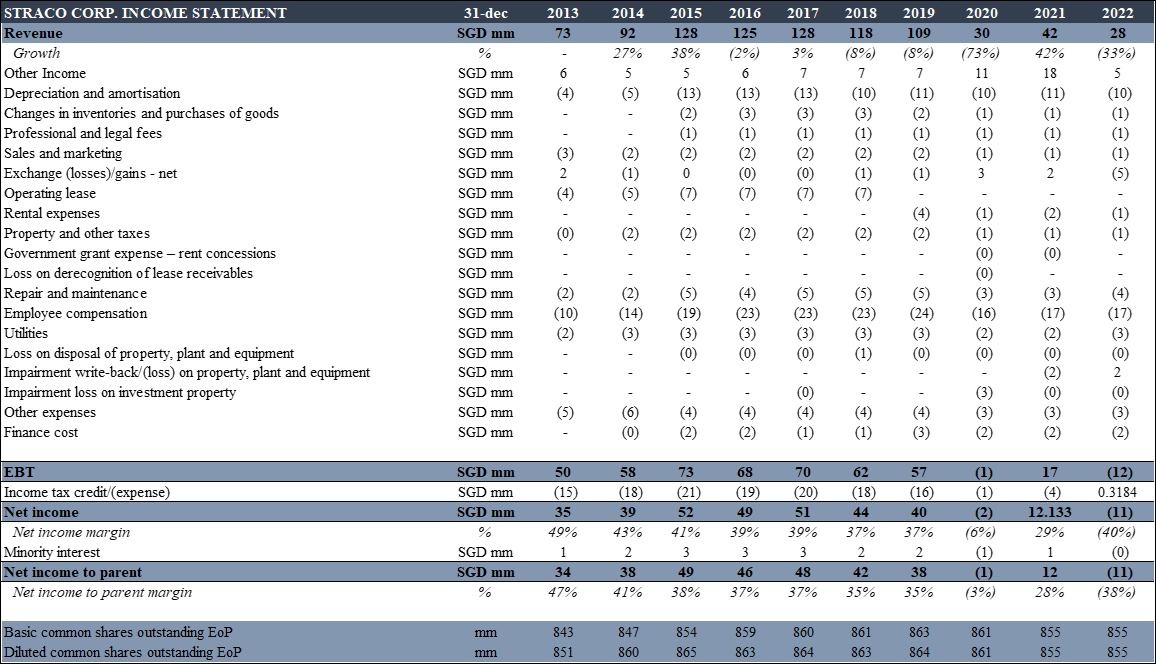Image resolution: width=1156 pixels, height=664 pixels.
Task: Select Professional and legal fees label
Action: (83, 133)
